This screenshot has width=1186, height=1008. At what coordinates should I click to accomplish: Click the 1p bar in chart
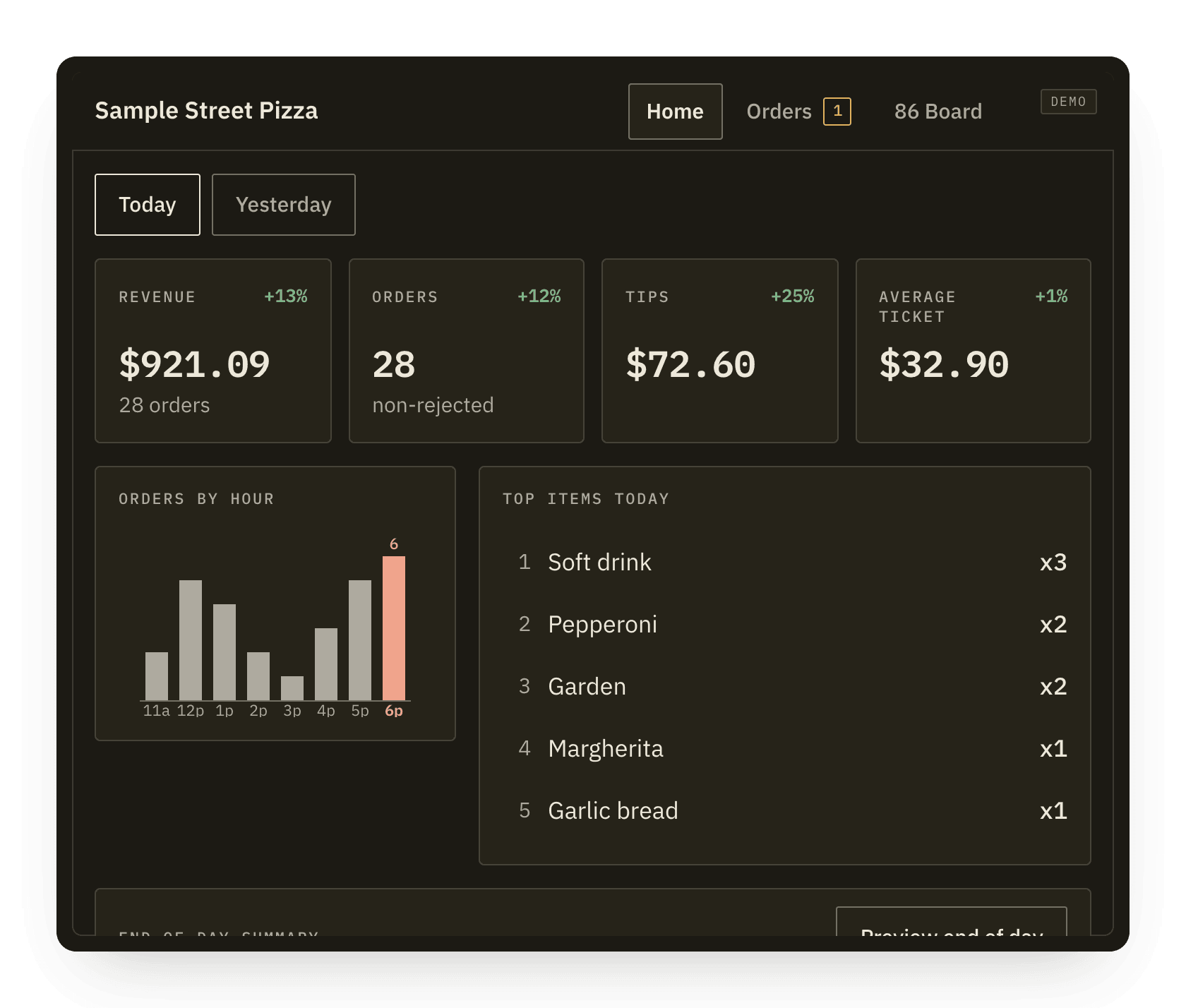pyautogui.click(x=224, y=652)
